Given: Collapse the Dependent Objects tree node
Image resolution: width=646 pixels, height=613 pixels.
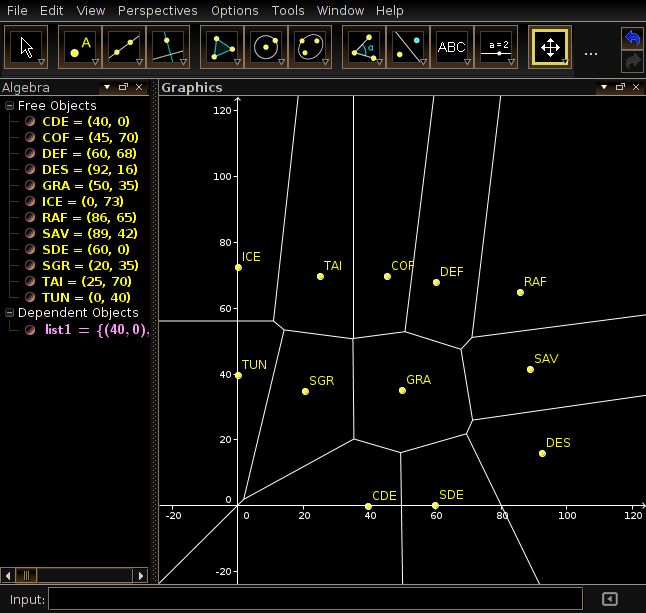Looking at the screenshot, I should click(x=9, y=313).
